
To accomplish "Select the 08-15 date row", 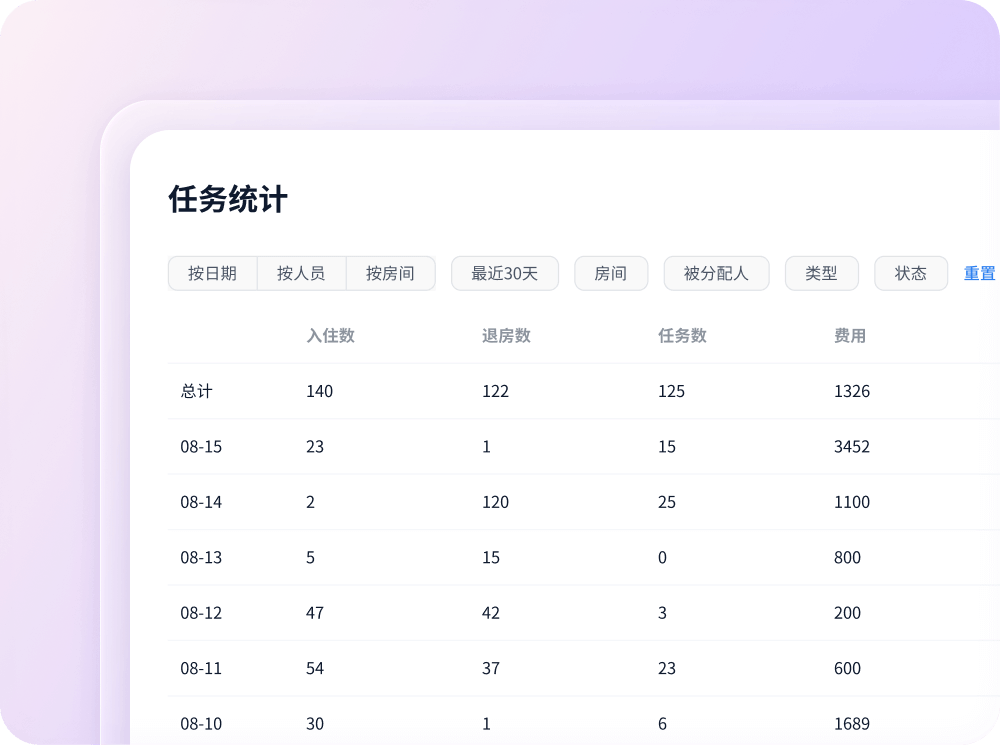I will coord(201,447).
